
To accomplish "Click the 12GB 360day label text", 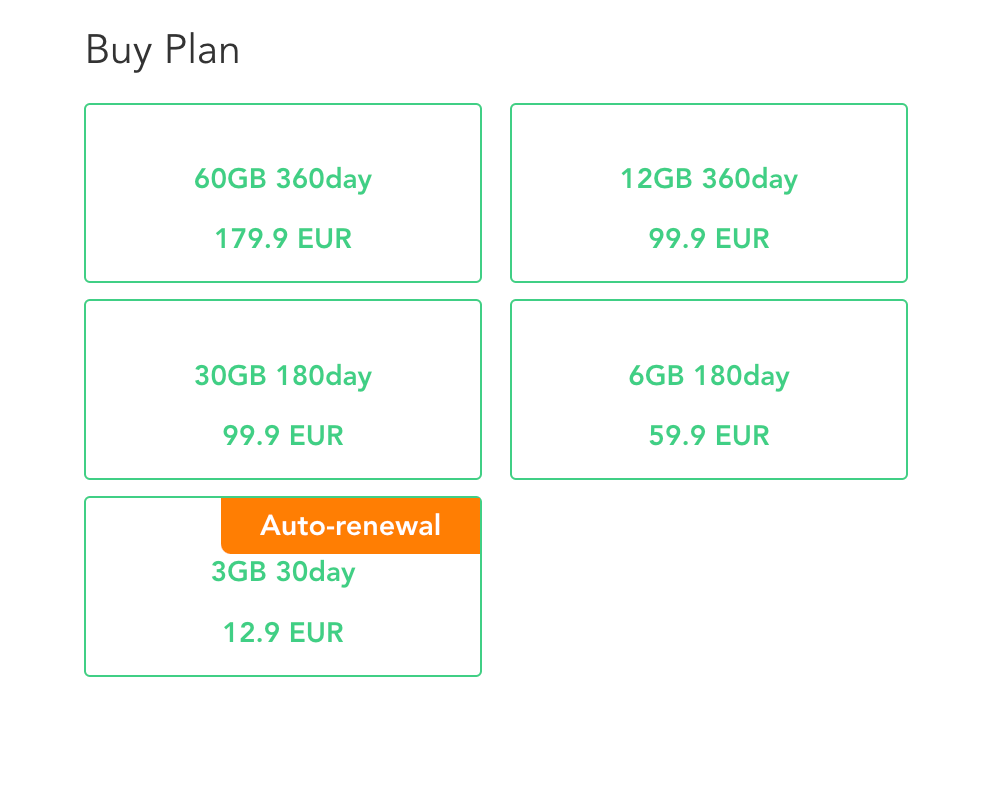I will (x=709, y=179).
